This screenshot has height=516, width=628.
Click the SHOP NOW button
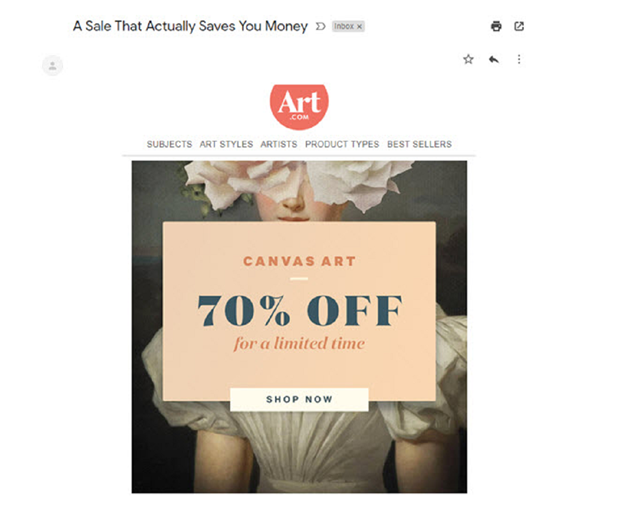tap(299, 399)
